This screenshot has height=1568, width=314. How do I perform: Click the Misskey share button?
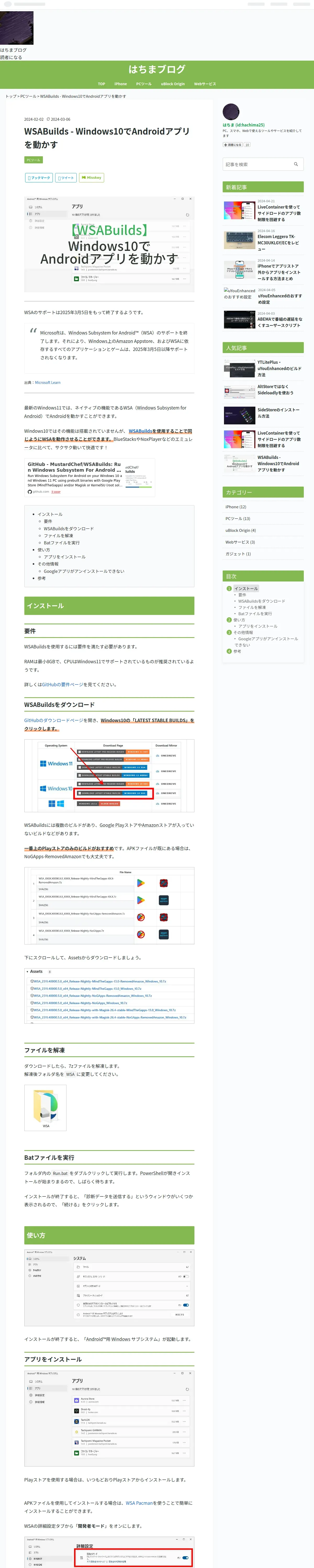point(92,178)
